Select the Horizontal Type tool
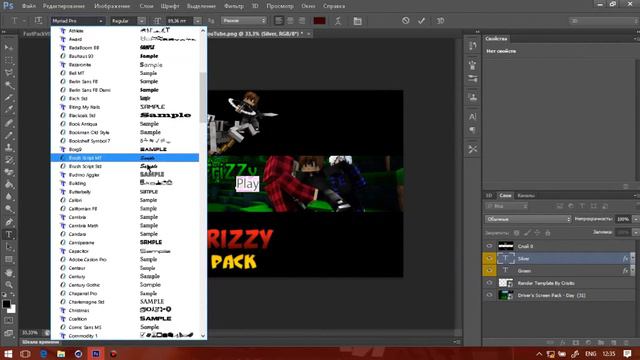 (x=9, y=235)
